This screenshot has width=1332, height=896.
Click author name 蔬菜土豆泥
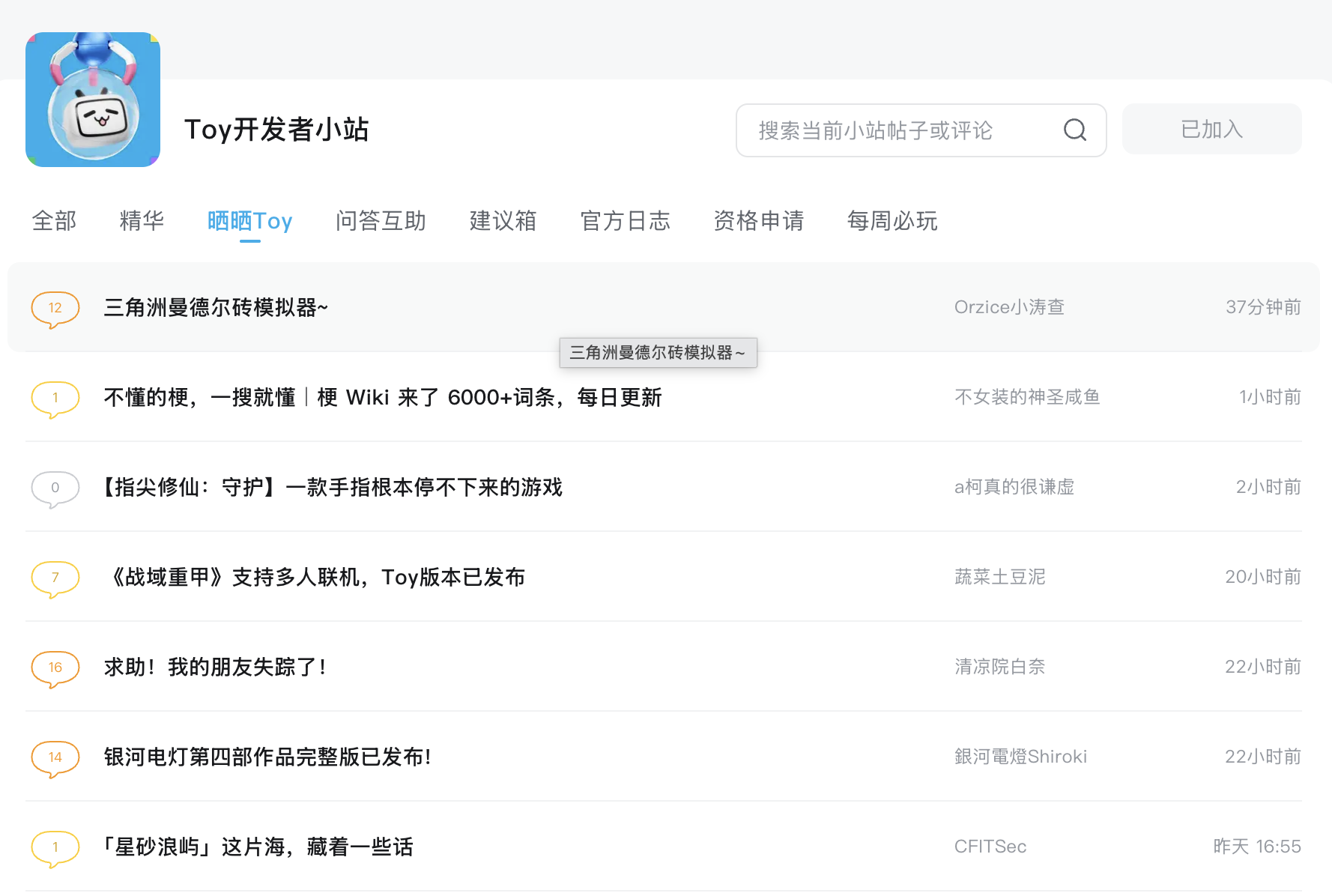click(x=999, y=577)
